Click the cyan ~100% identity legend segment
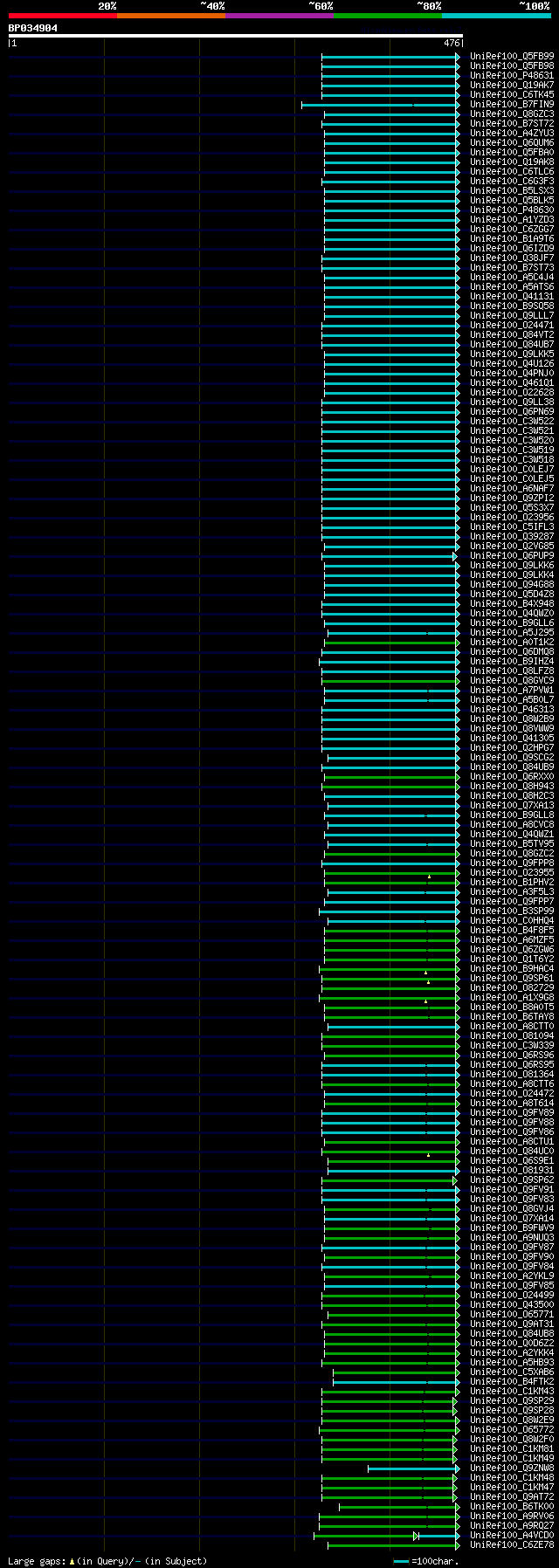The width and height of the screenshot is (559, 1568). point(496,16)
